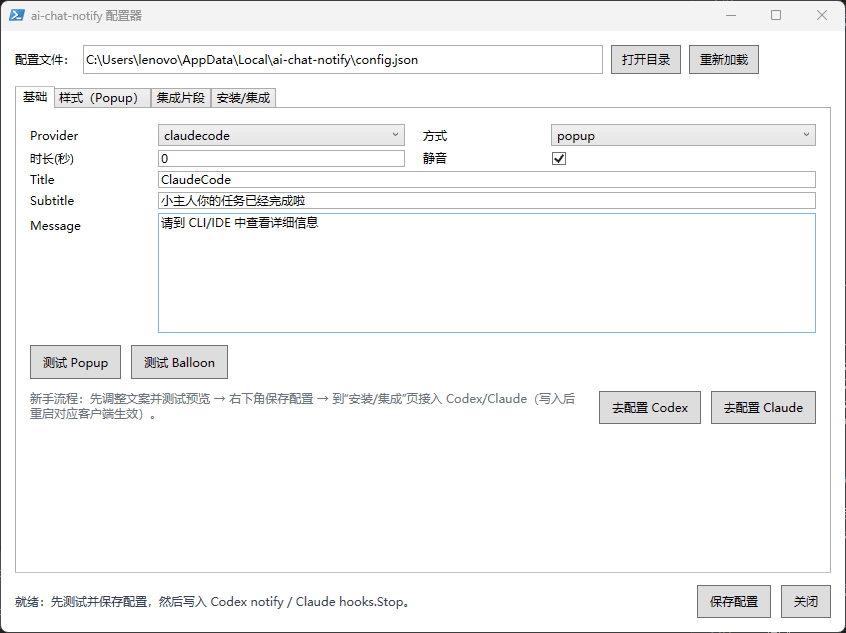
Task: Save settings using the 保存配置 button
Action: tap(733, 601)
